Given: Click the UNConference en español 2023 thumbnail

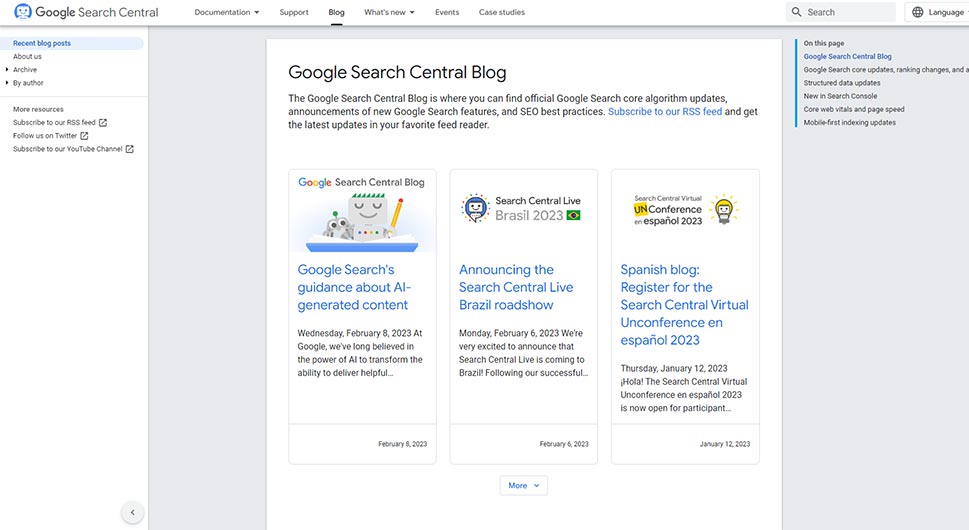Looking at the screenshot, I should [685, 209].
